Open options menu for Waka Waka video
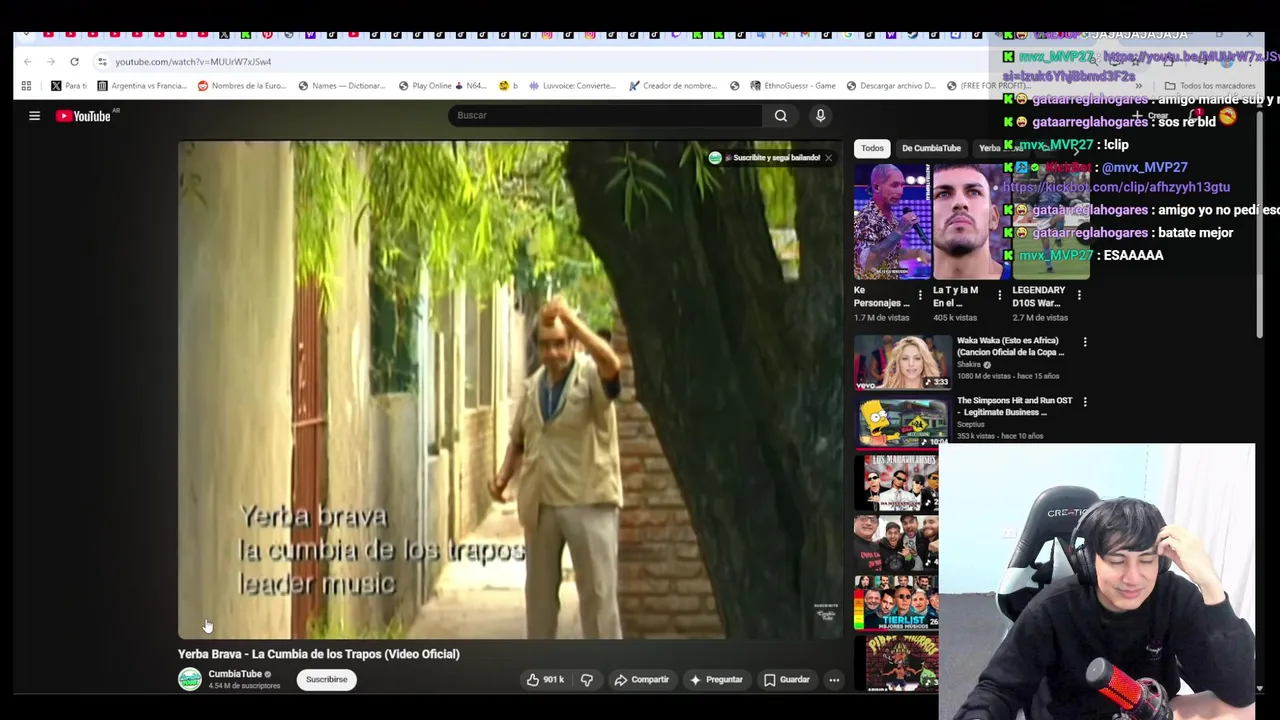 (1085, 343)
